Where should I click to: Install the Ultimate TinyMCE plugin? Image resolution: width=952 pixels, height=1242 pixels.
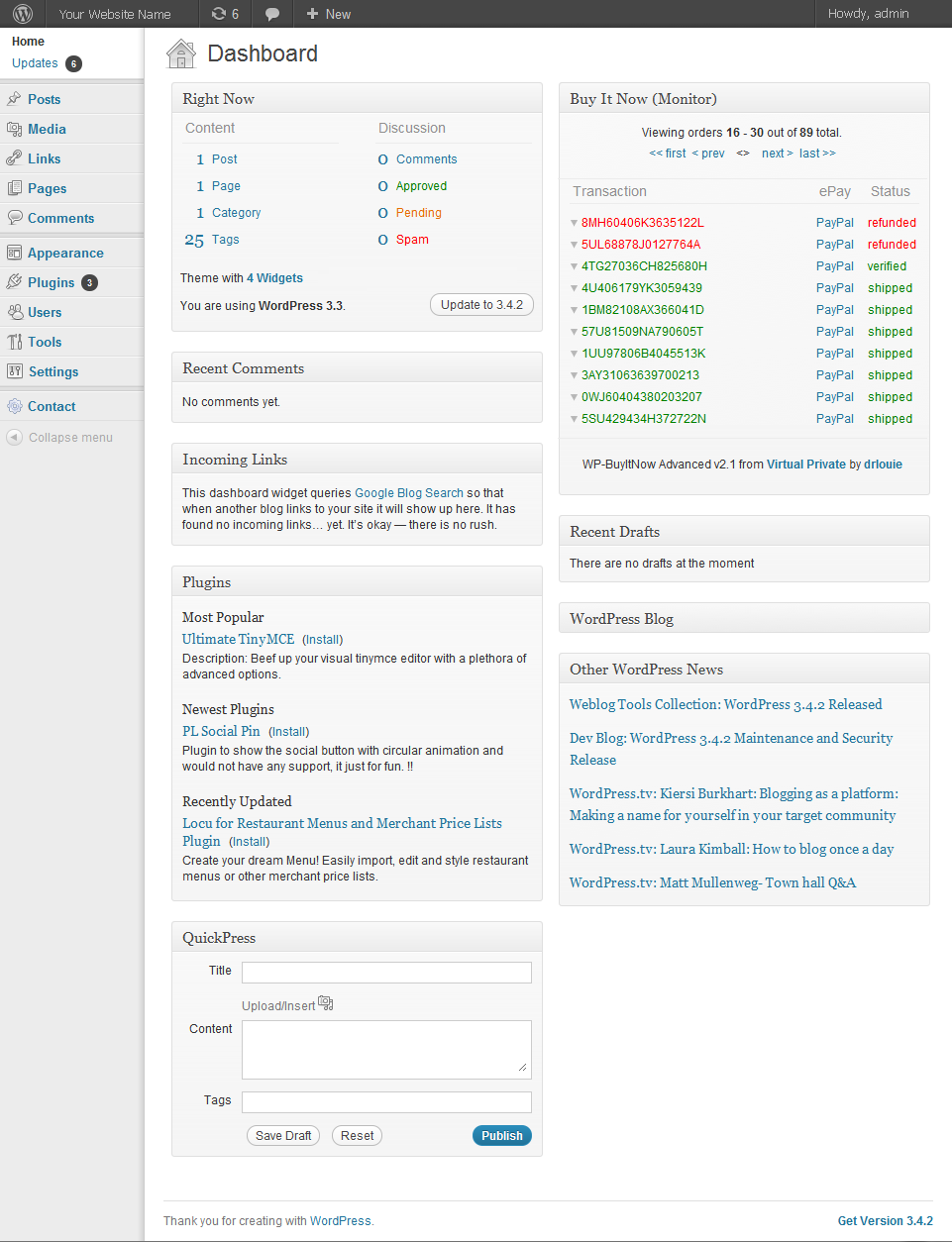coord(323,640)
